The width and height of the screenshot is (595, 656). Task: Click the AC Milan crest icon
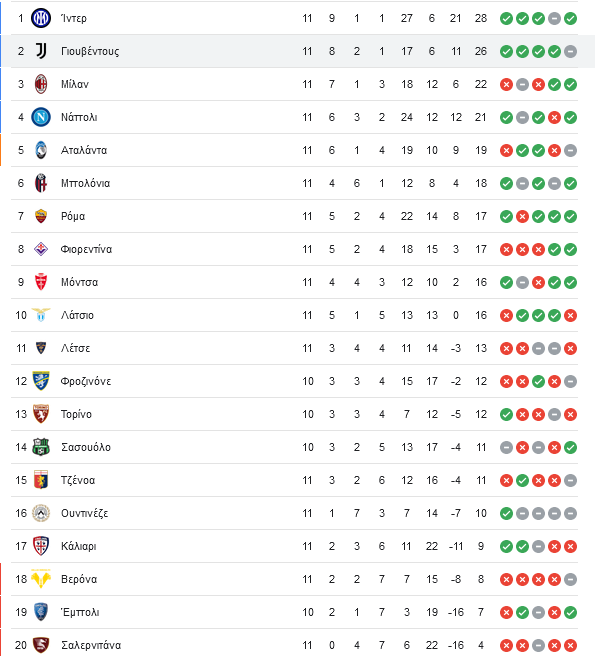pos(41,84)
